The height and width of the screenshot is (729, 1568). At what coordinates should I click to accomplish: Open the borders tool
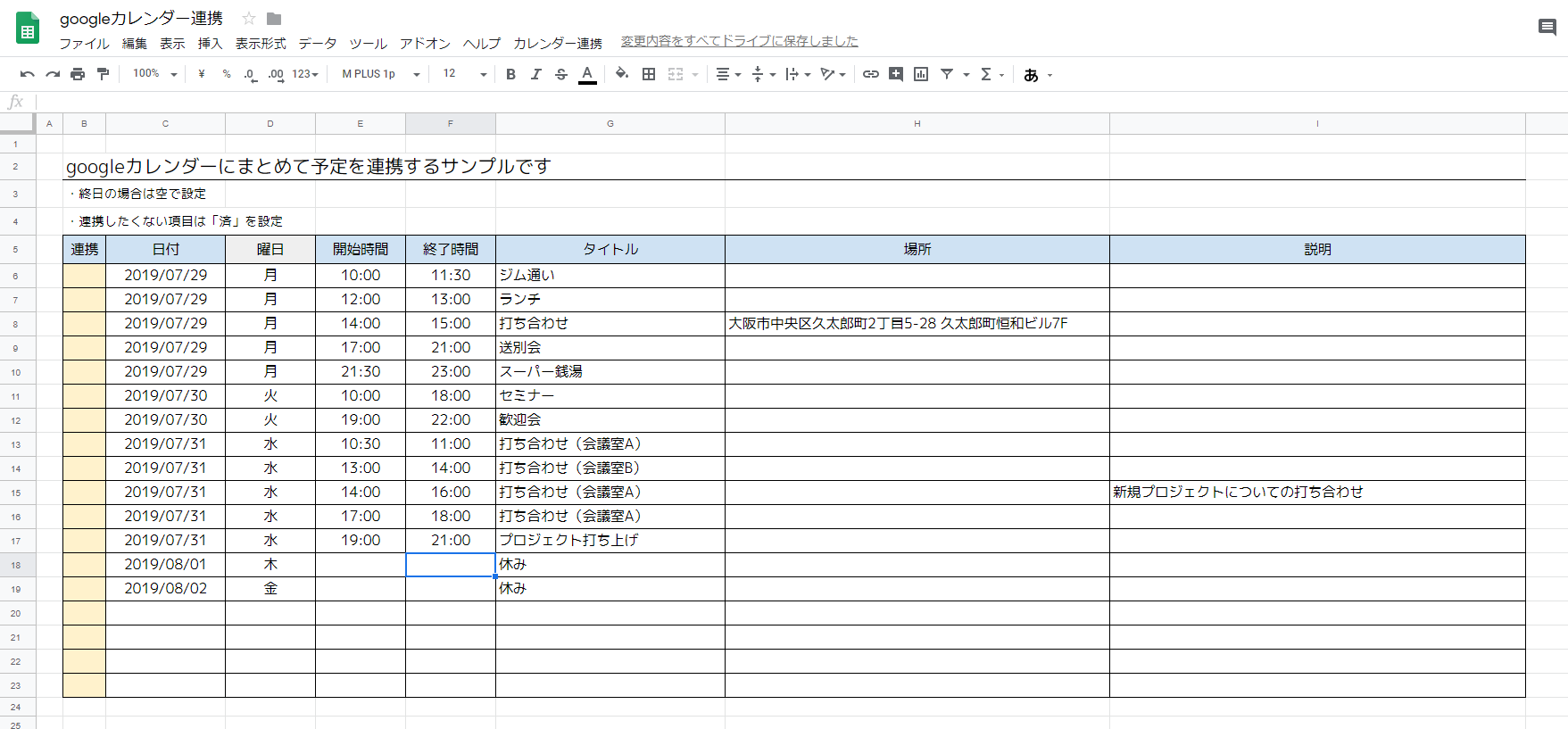649,74
